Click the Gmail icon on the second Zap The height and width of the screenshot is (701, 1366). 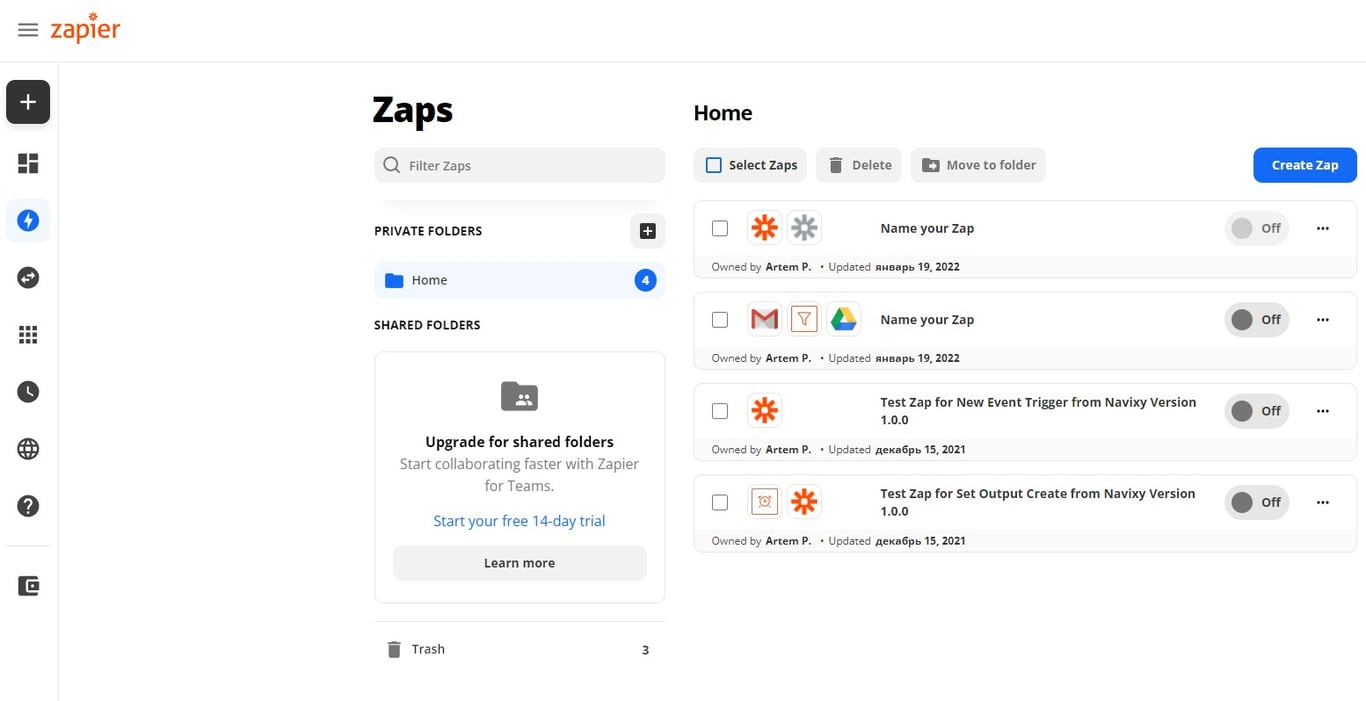coord(764,318)
